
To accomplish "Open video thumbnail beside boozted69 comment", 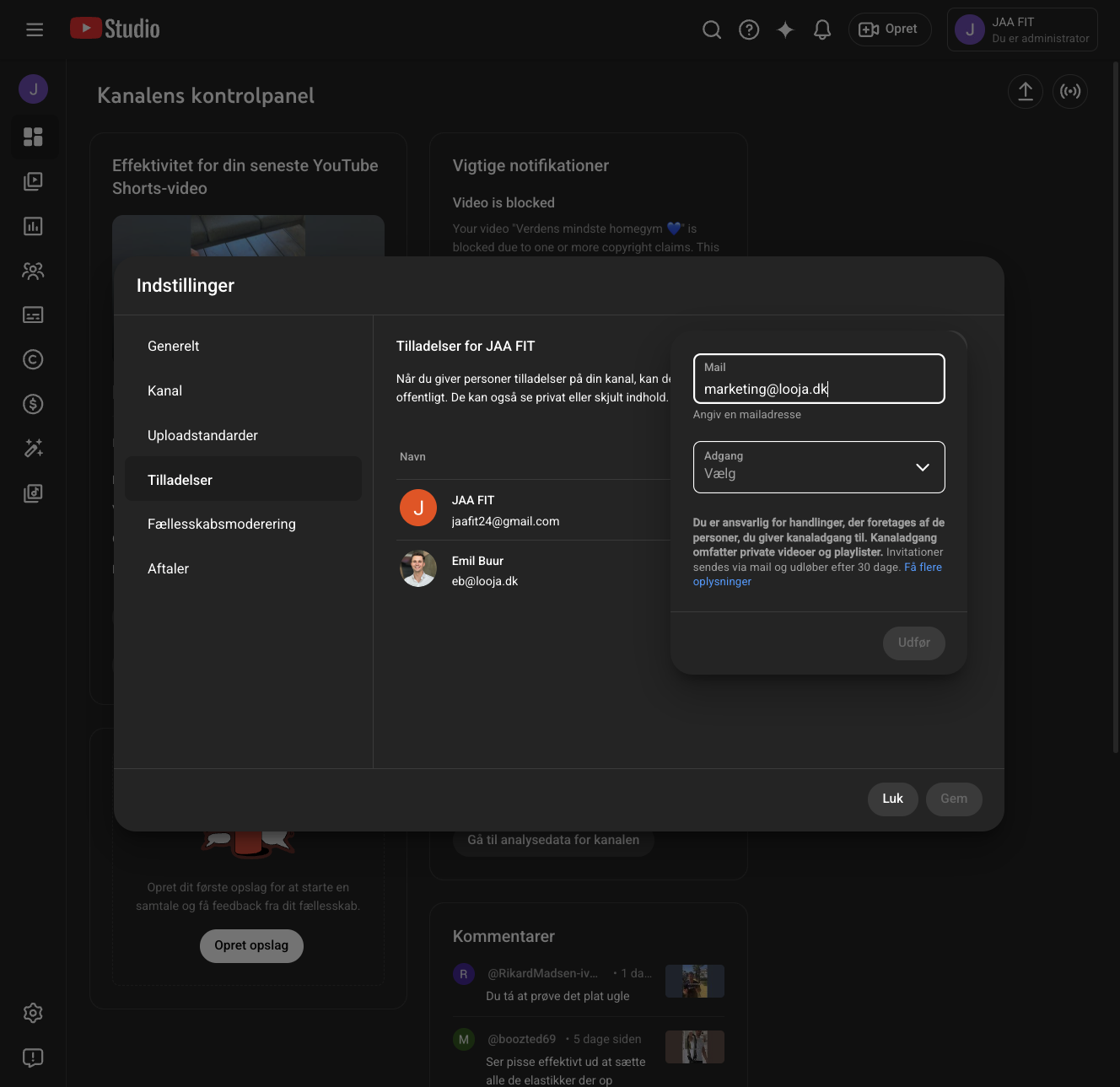I will pyautogui.click(x=695, y=1047).
